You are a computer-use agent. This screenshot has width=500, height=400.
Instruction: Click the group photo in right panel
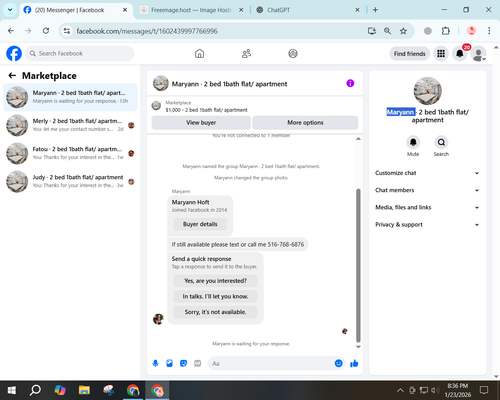(x=427, y=91)
